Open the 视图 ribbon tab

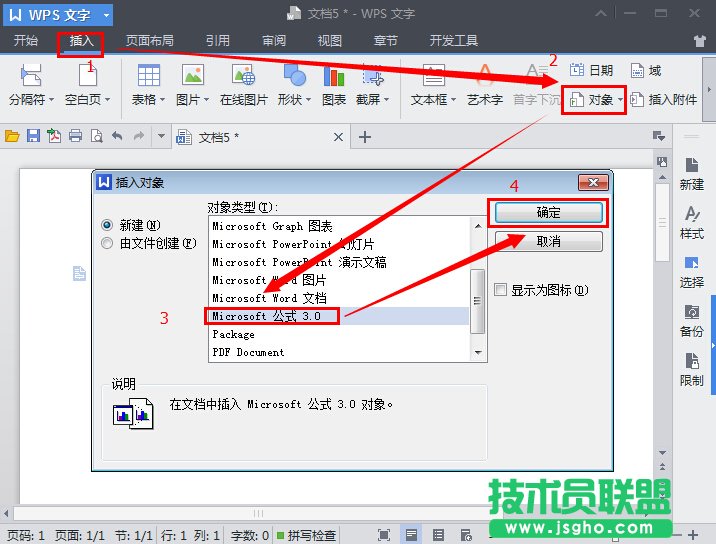tap(330, 41)
